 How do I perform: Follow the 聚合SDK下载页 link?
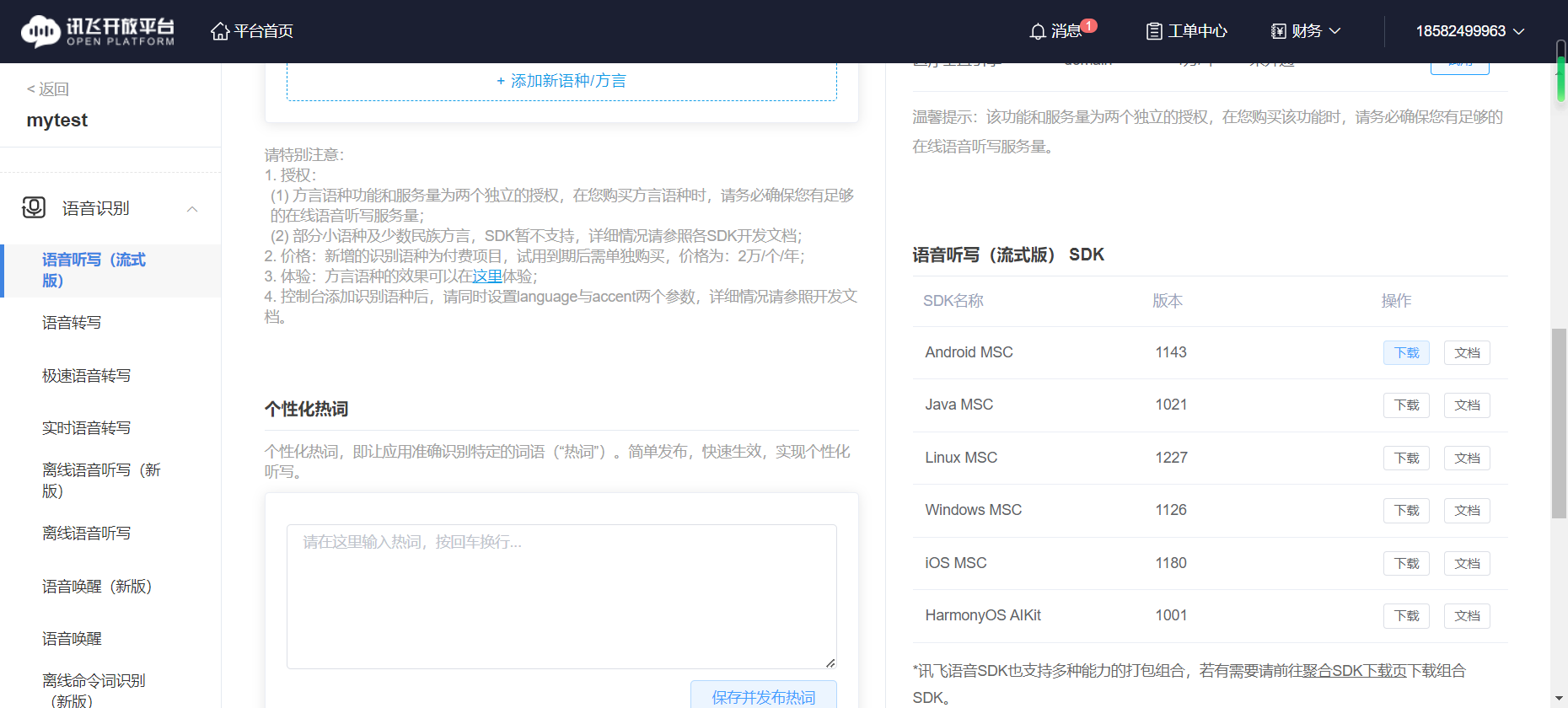[1354, 671]
